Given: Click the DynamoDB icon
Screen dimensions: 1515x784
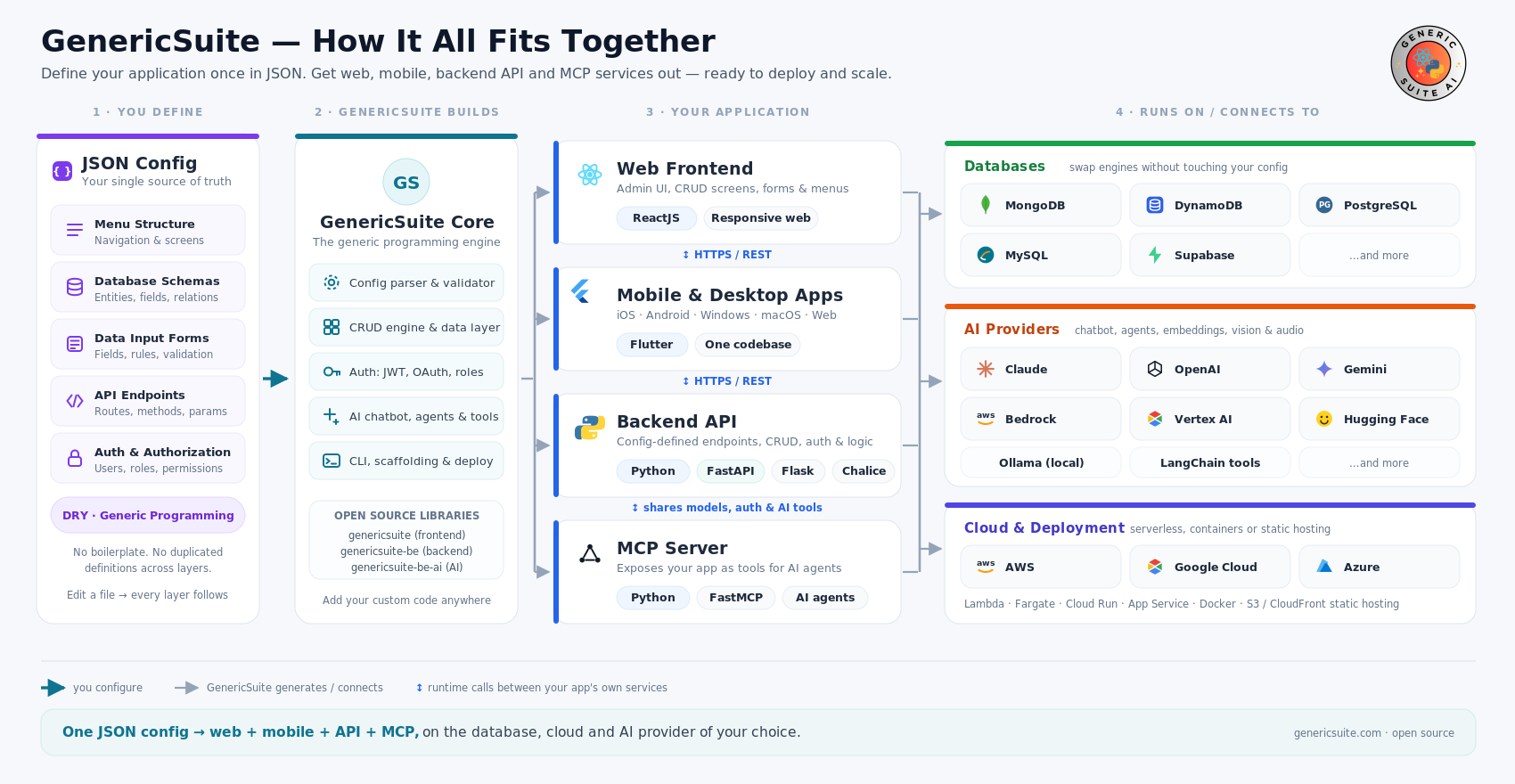Looking at the screenshot, I should (x=1155, y=205).
